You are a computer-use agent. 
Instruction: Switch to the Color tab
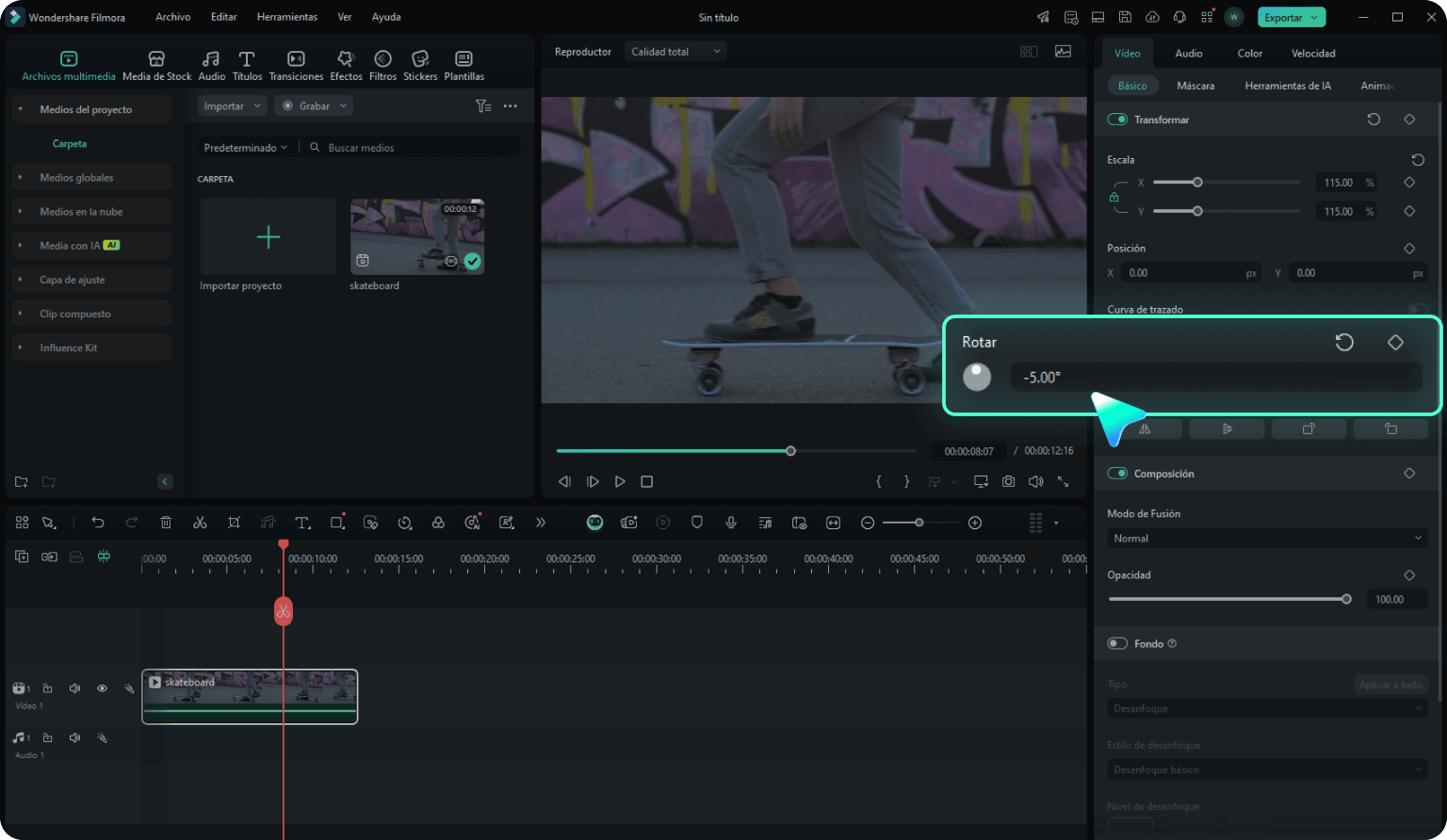click(1250, 54)
